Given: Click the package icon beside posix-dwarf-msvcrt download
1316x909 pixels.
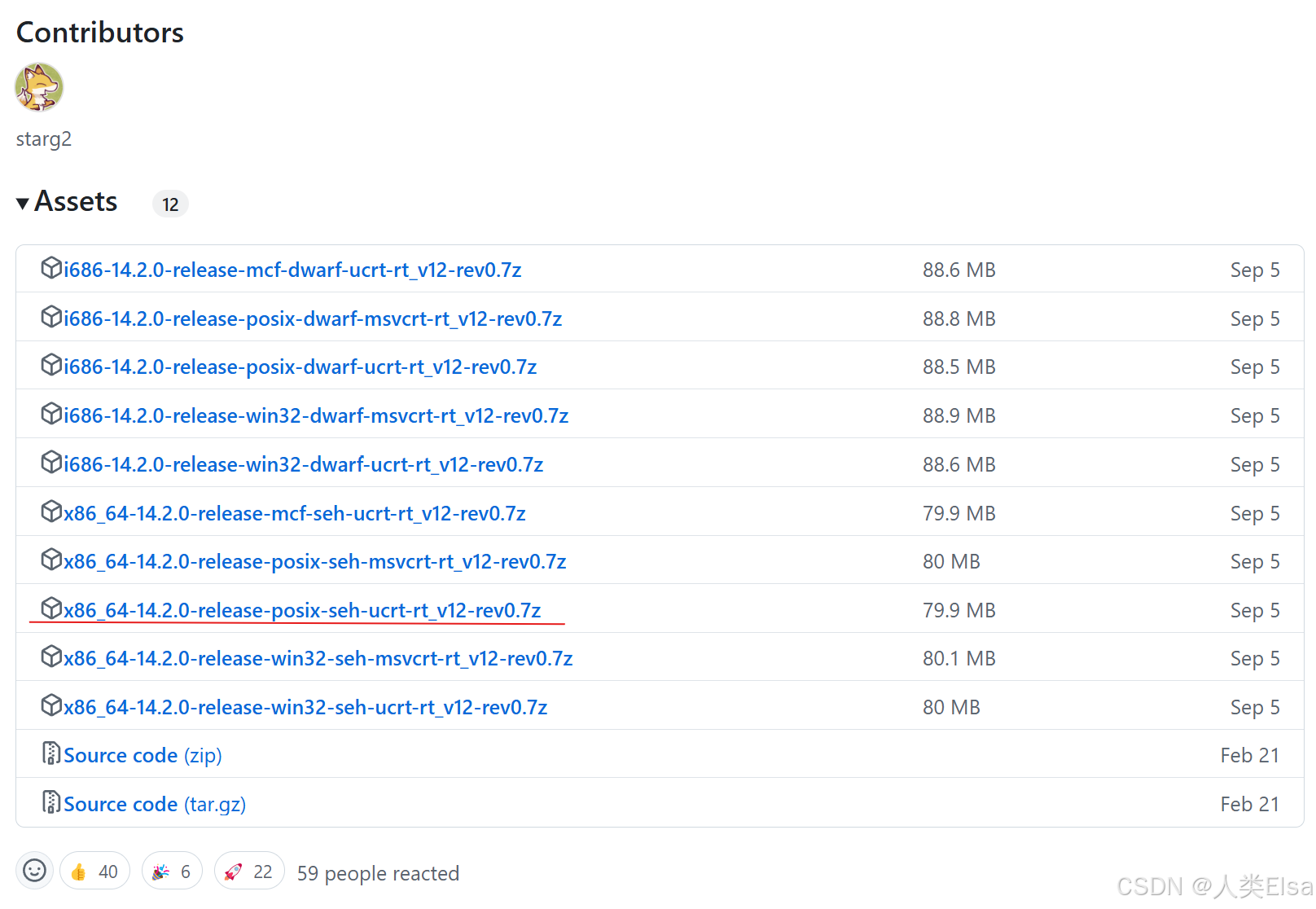Looking at the screenshot, I should click(50, 318).
